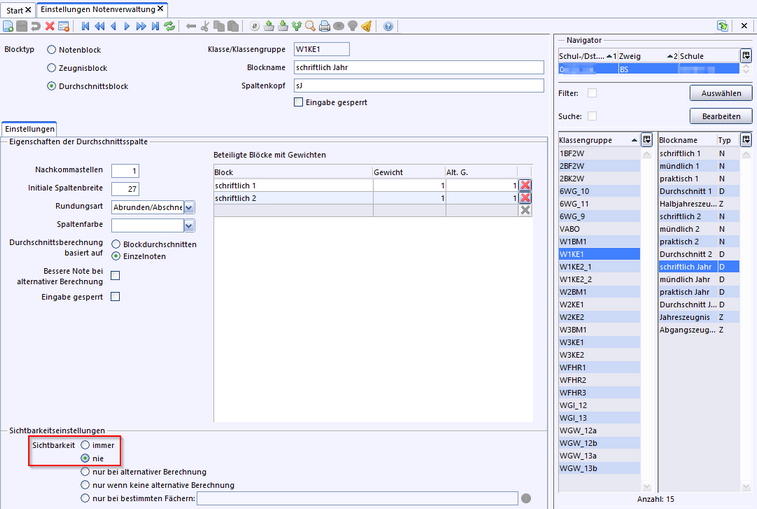Screen dimensions: 757x509
Task: Click the Bearbeiten button in Navigator
Action: [x=719, y=117]
